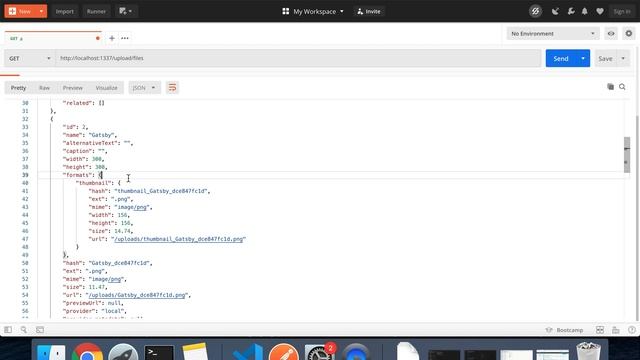
Task: Switch response view to Raw
Action: [44, 88]
